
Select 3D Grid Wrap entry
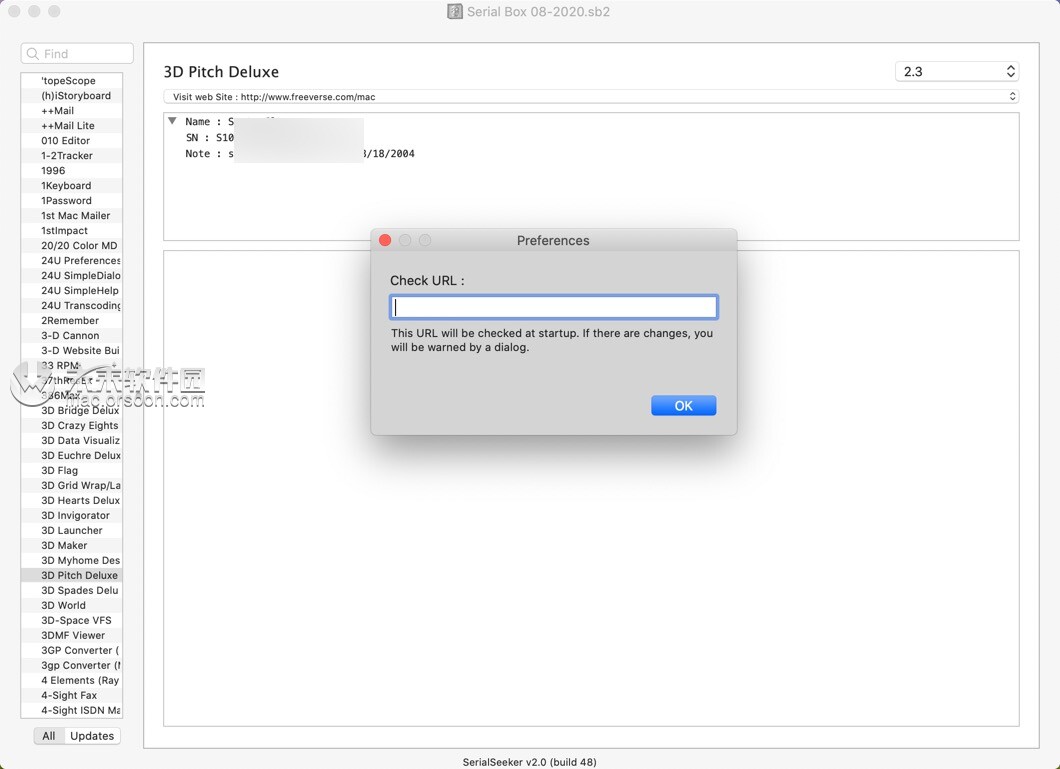coord(72,485)
